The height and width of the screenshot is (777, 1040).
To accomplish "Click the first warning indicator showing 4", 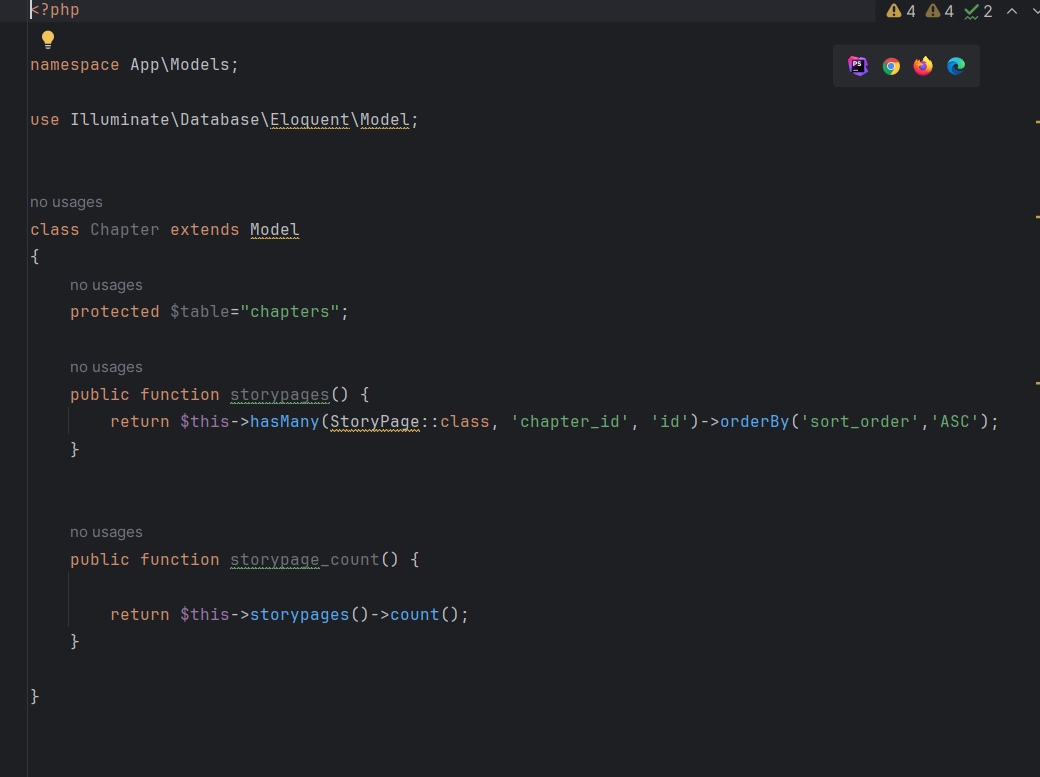I will pyautogui.click(x=901, y=11).
